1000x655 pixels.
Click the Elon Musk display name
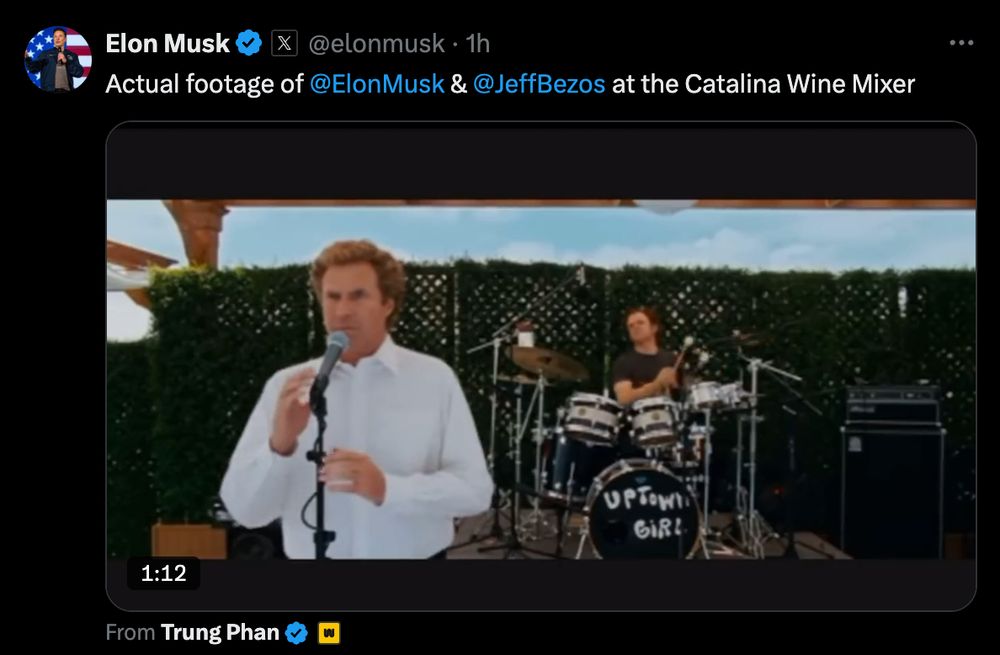click(x=168, y=43)
